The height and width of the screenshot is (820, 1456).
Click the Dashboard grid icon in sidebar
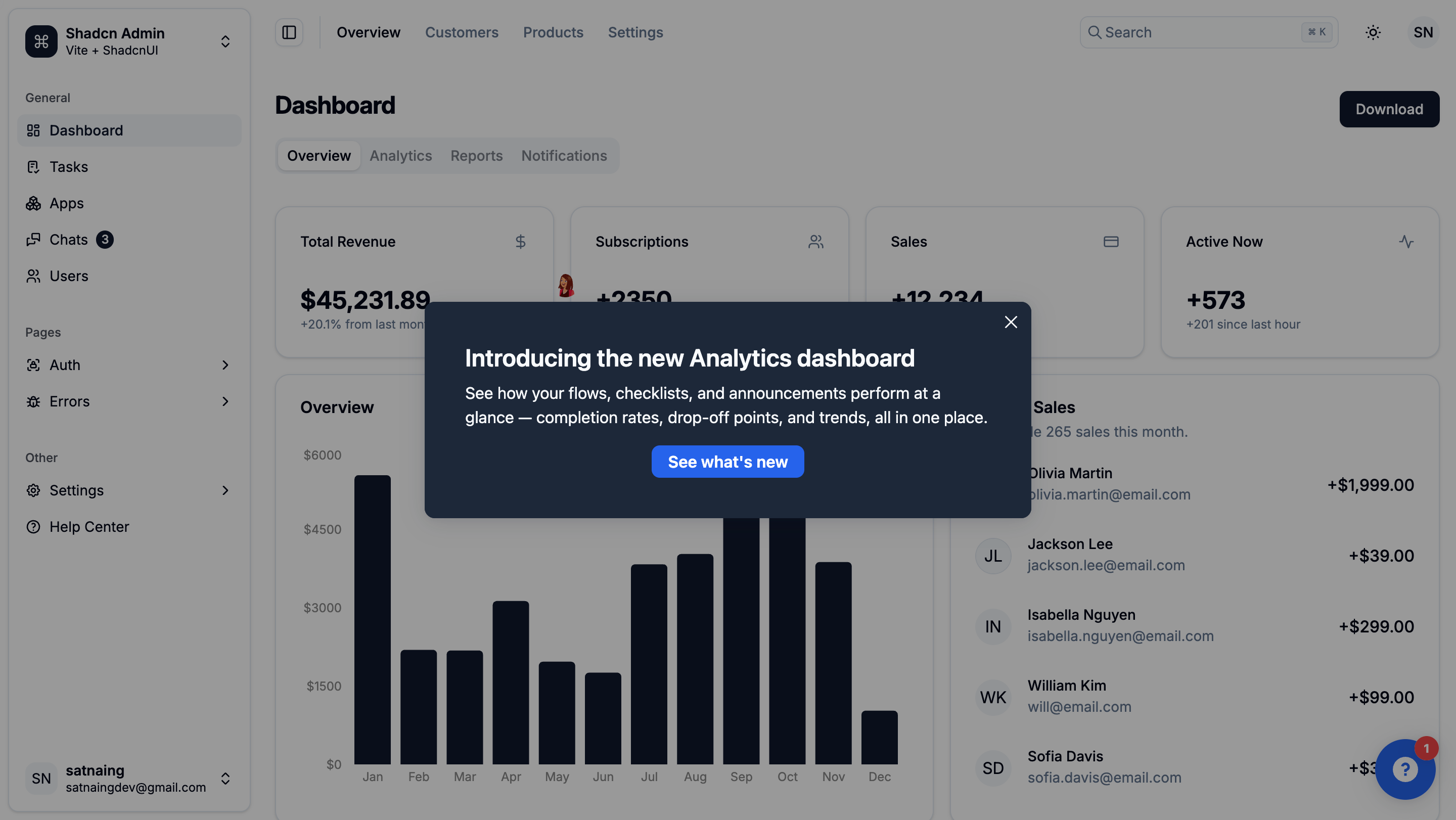[x=33, y=130]
